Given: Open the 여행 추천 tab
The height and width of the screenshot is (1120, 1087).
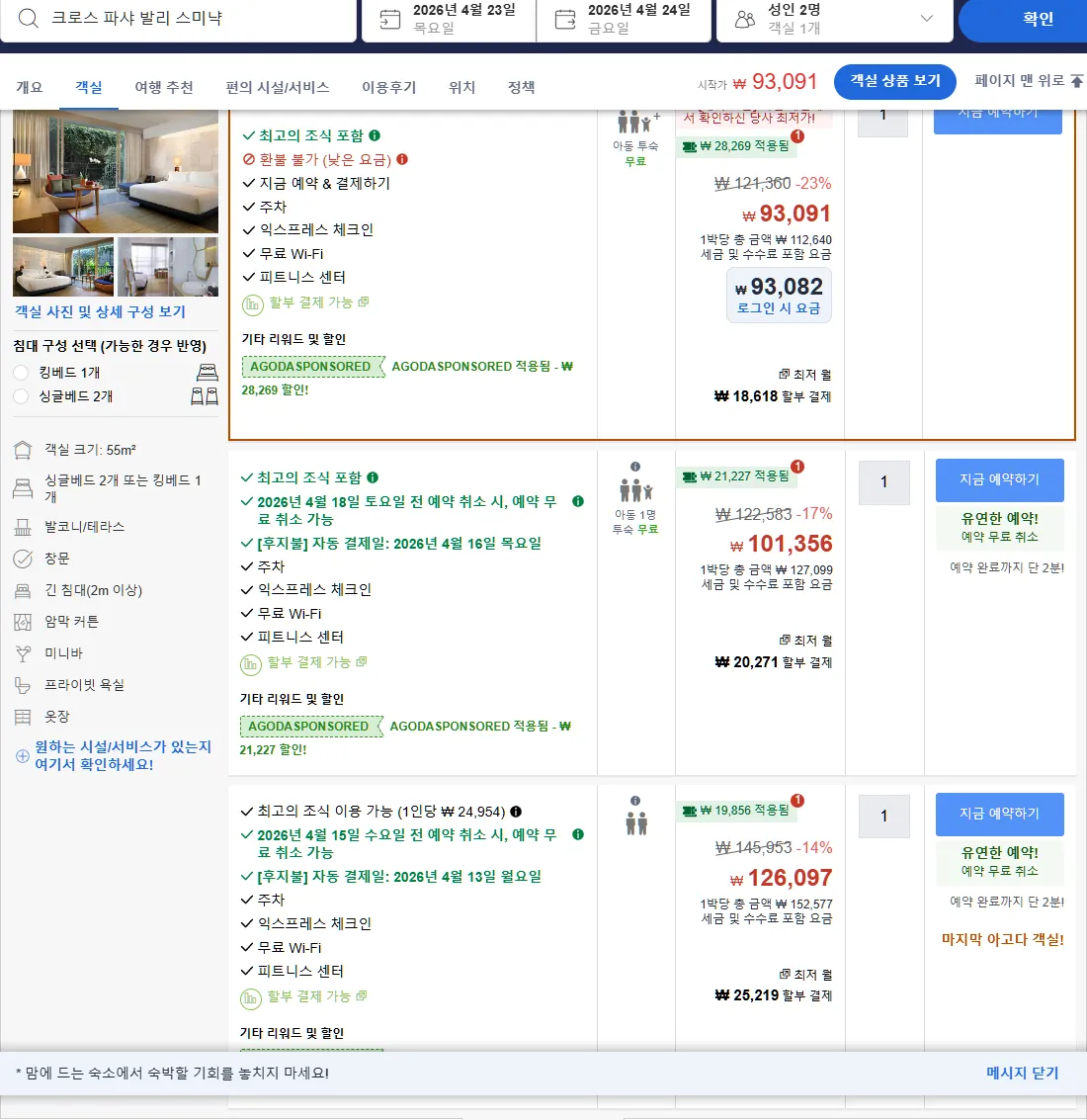Looking at the screenshot, I should point(164,87).
